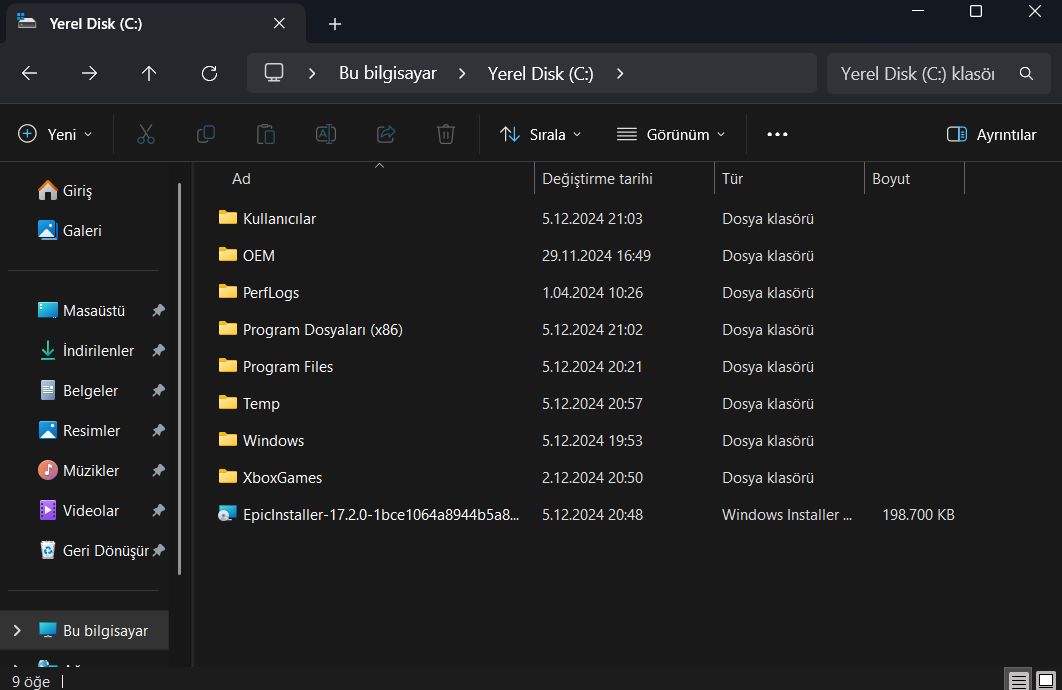The image size is (1062, 690).
Task: Click the Yerel Disk search field
Action: click(x=916, y=73)
